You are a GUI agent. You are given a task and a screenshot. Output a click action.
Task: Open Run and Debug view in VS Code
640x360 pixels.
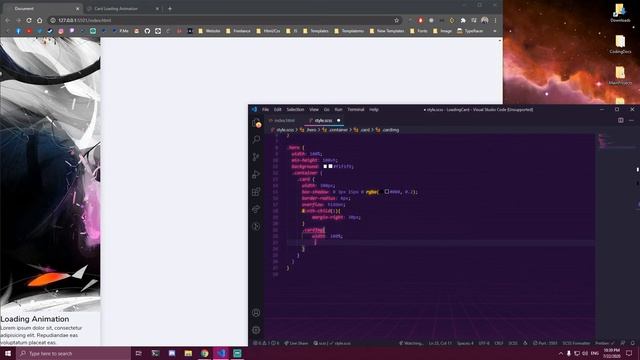256,174
